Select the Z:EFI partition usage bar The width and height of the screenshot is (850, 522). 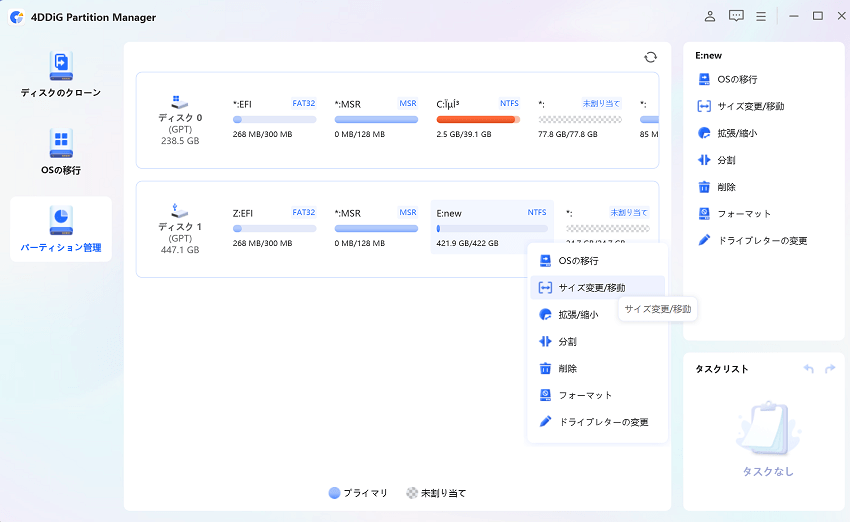pyautogui.click(x=274, y=229)
